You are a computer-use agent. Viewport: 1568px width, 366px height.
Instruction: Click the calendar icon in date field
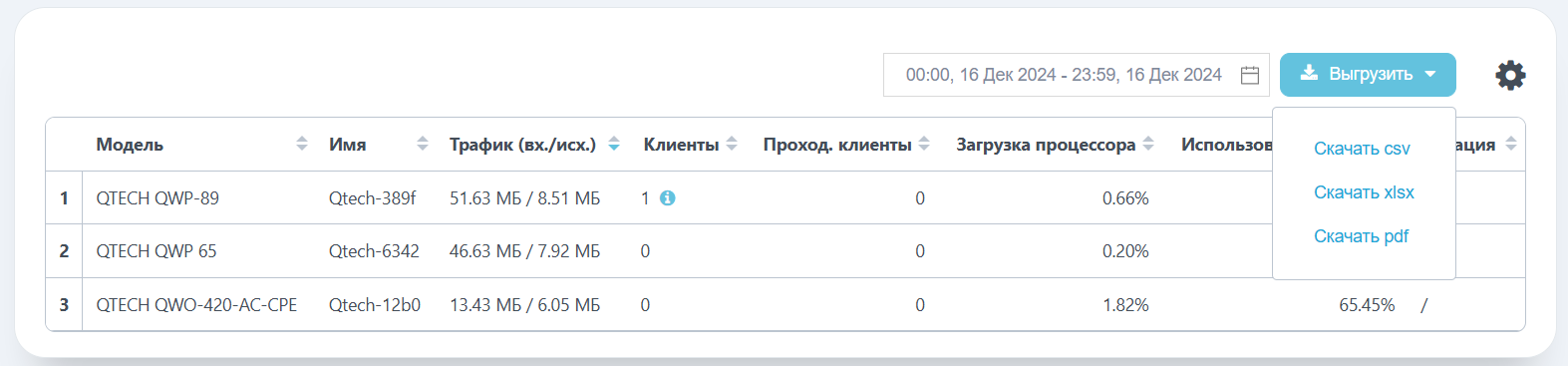pyautogui.click(x=1250, y=75)
